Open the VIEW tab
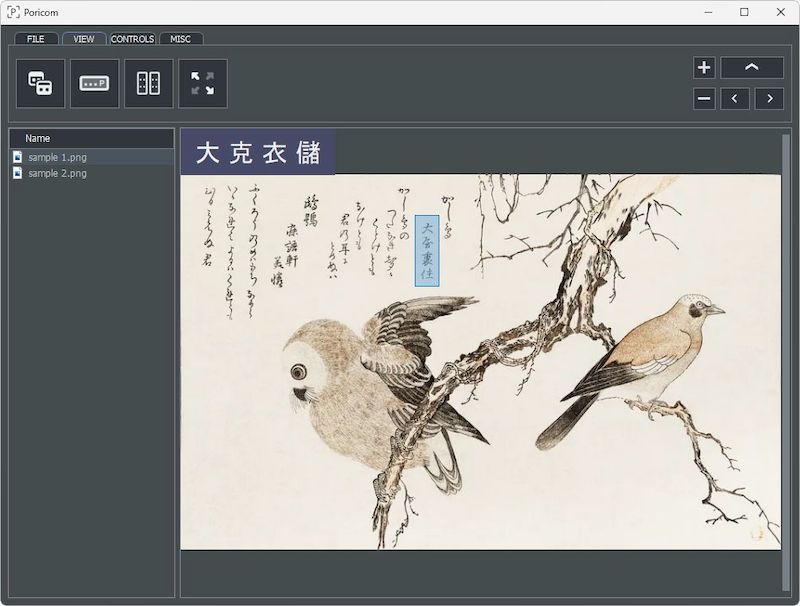The height and width of the screenshot is (606, 800). point(82,40)
